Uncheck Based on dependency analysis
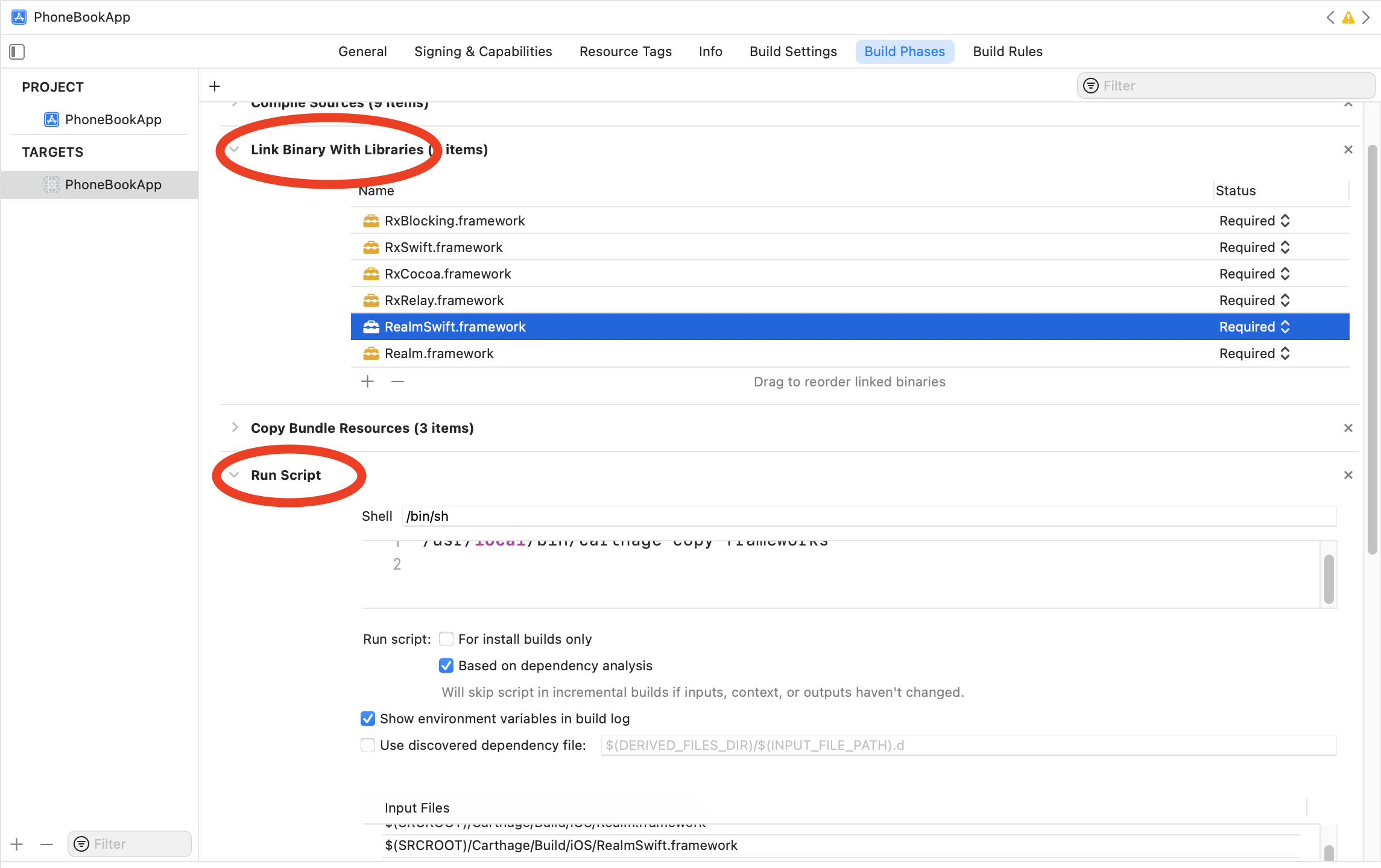This screenshot has width=1381, height=868. [446, 665]
